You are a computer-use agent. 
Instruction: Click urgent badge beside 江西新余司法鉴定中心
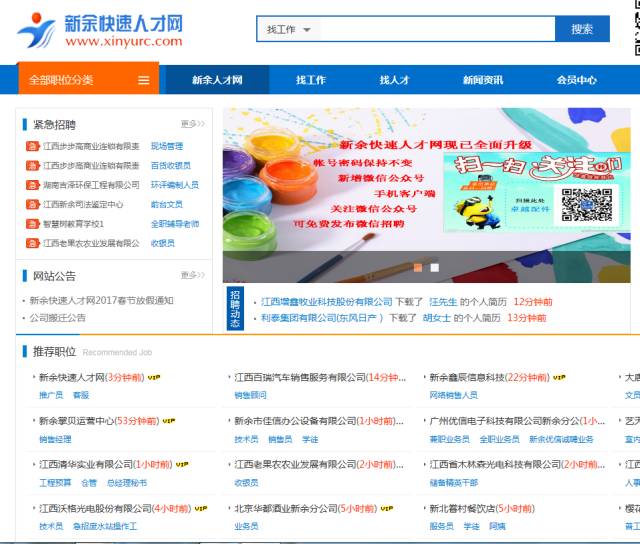tap(32, 204)
